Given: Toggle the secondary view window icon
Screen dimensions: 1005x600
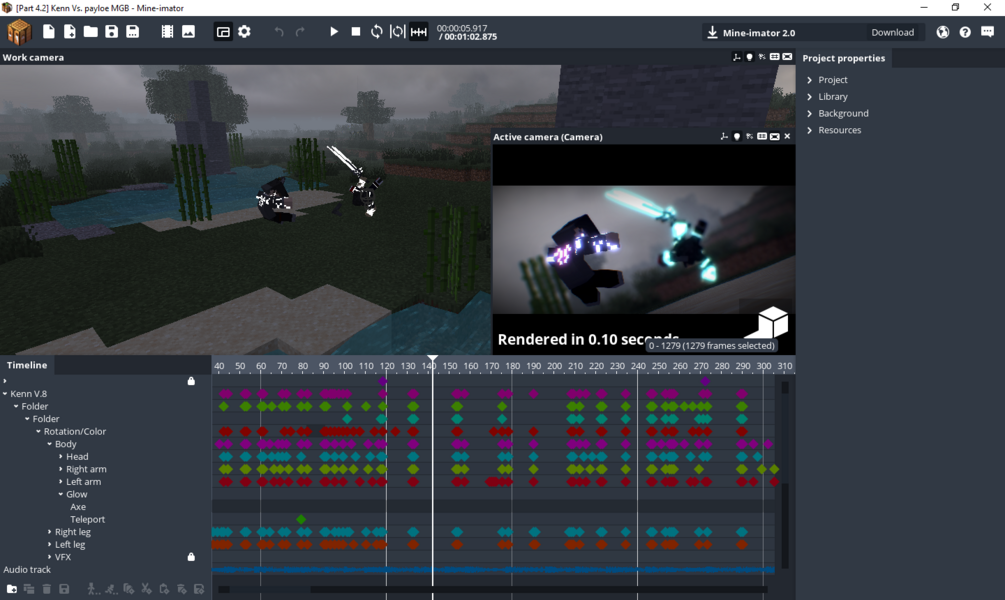Looking at the screenshot, I should 223,31.
